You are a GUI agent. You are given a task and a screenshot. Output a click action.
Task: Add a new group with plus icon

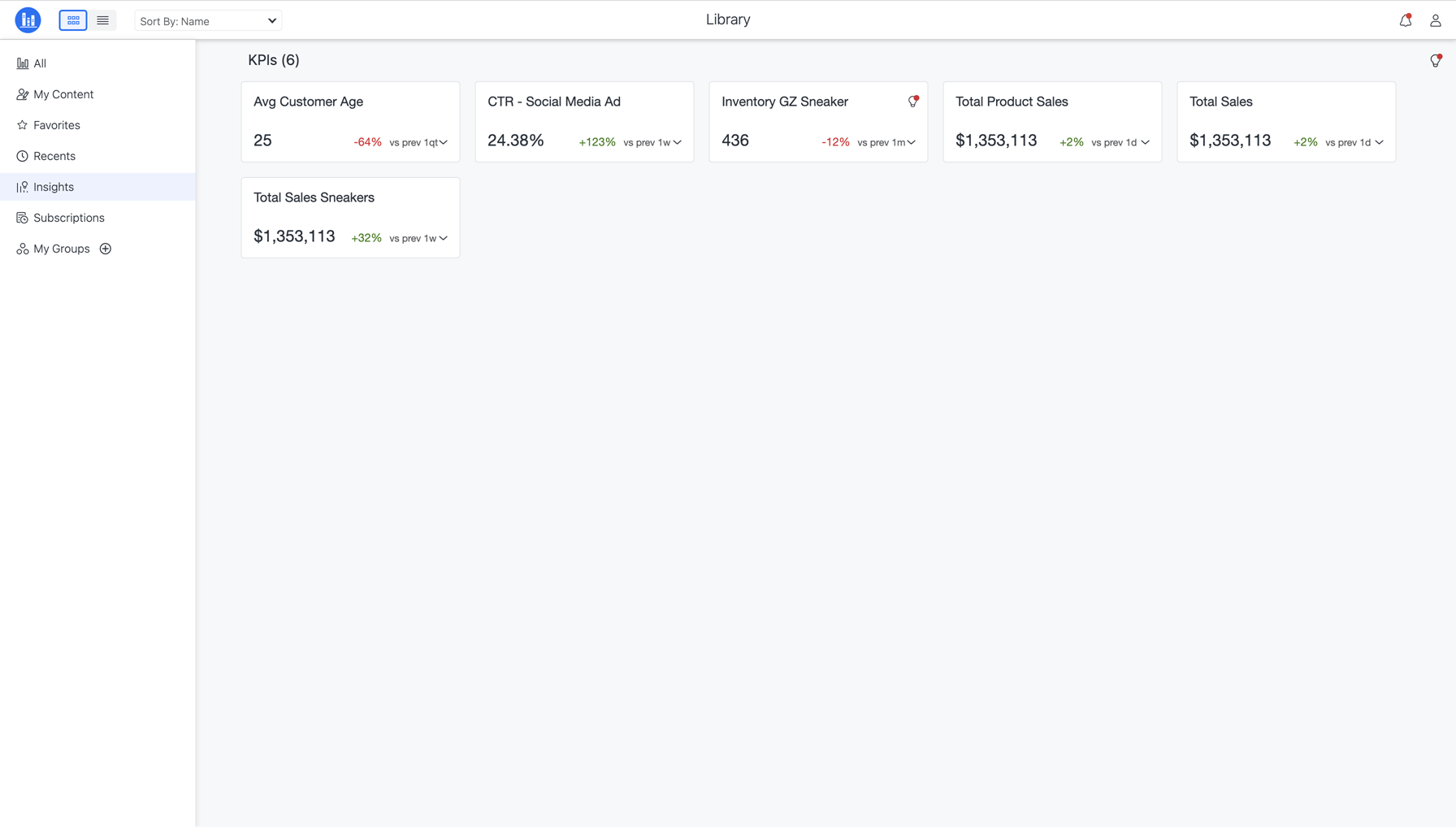click(x=106, y=249)
